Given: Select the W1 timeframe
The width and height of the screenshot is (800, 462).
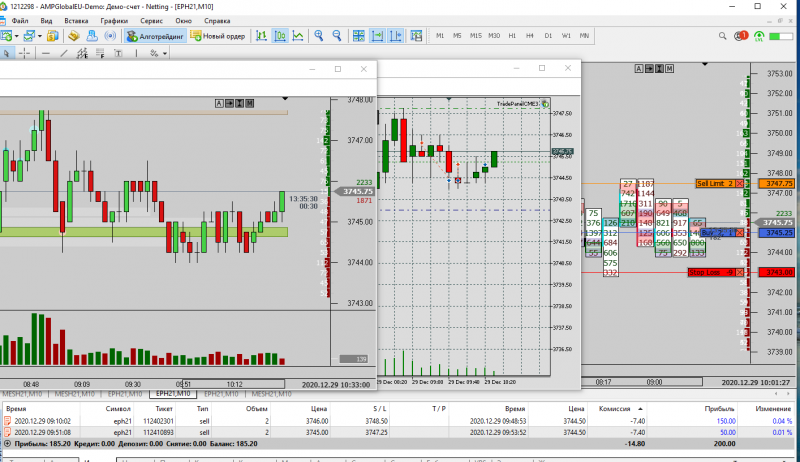Looking at the screenshot, I should (566, 36).
